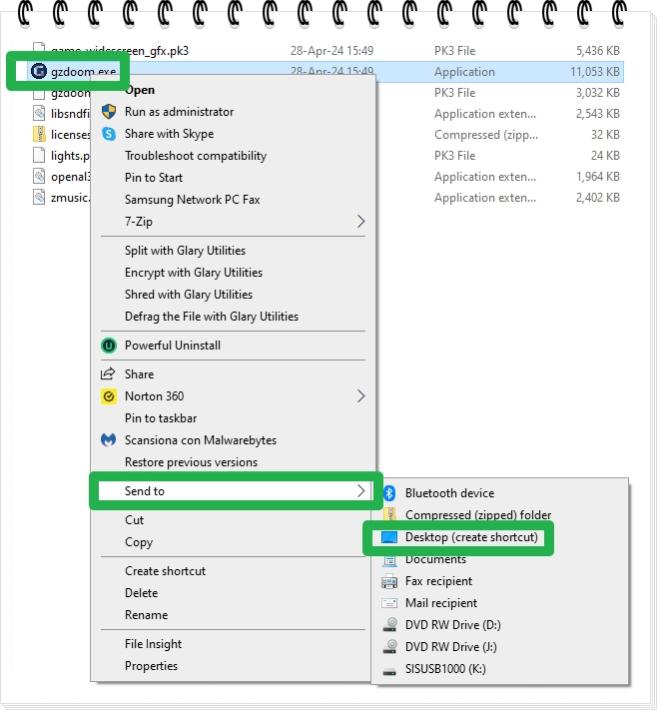The width and height of the screenshot is (657, 710).
Task: Click the DVD RW Drive (D:) icon
Action: pyautogui.click(x=389, y=625)
